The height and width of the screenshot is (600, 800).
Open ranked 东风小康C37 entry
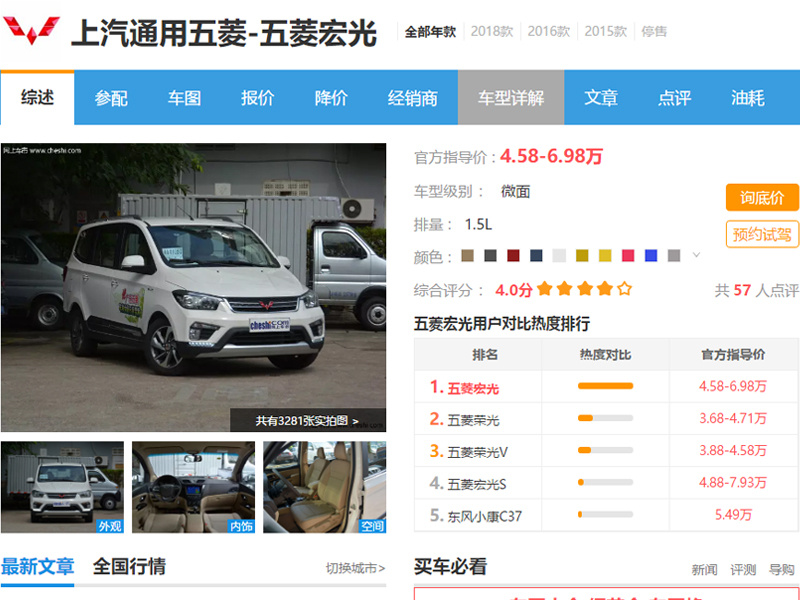tap(485, 516)
